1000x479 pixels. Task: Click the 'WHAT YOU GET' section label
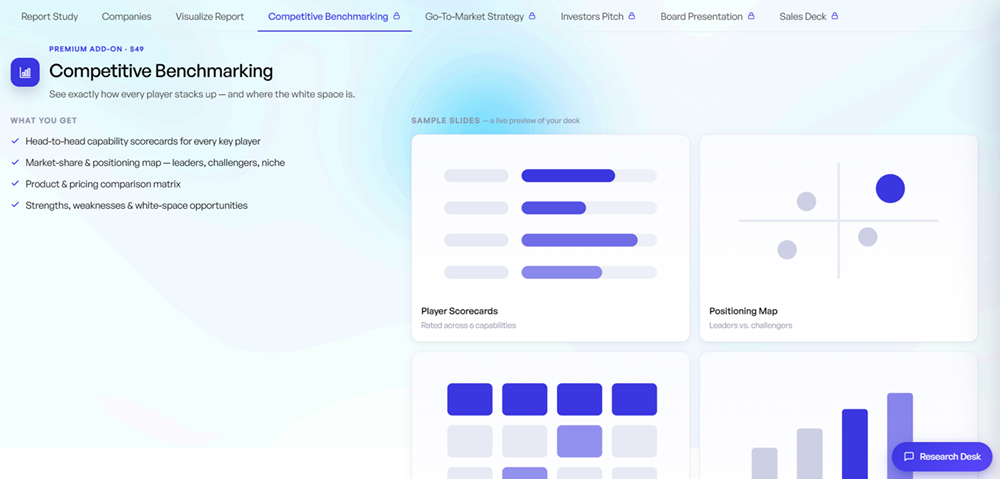pyautogui.click(x=44, y=121)
